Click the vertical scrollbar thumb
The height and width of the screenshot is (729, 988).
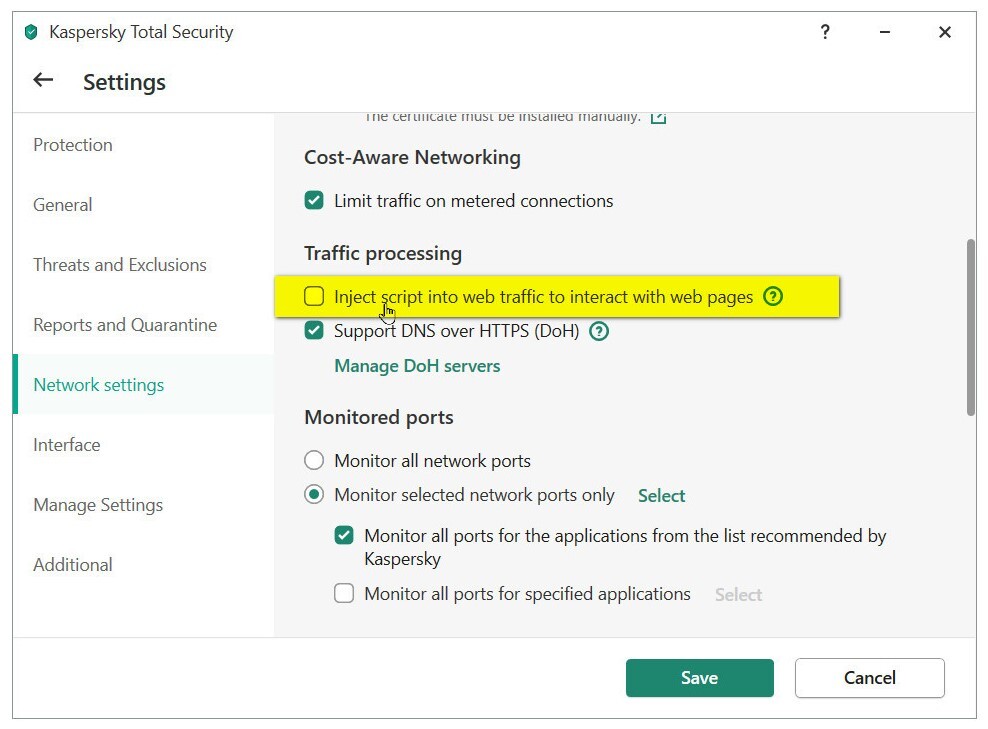coord(970,327)
